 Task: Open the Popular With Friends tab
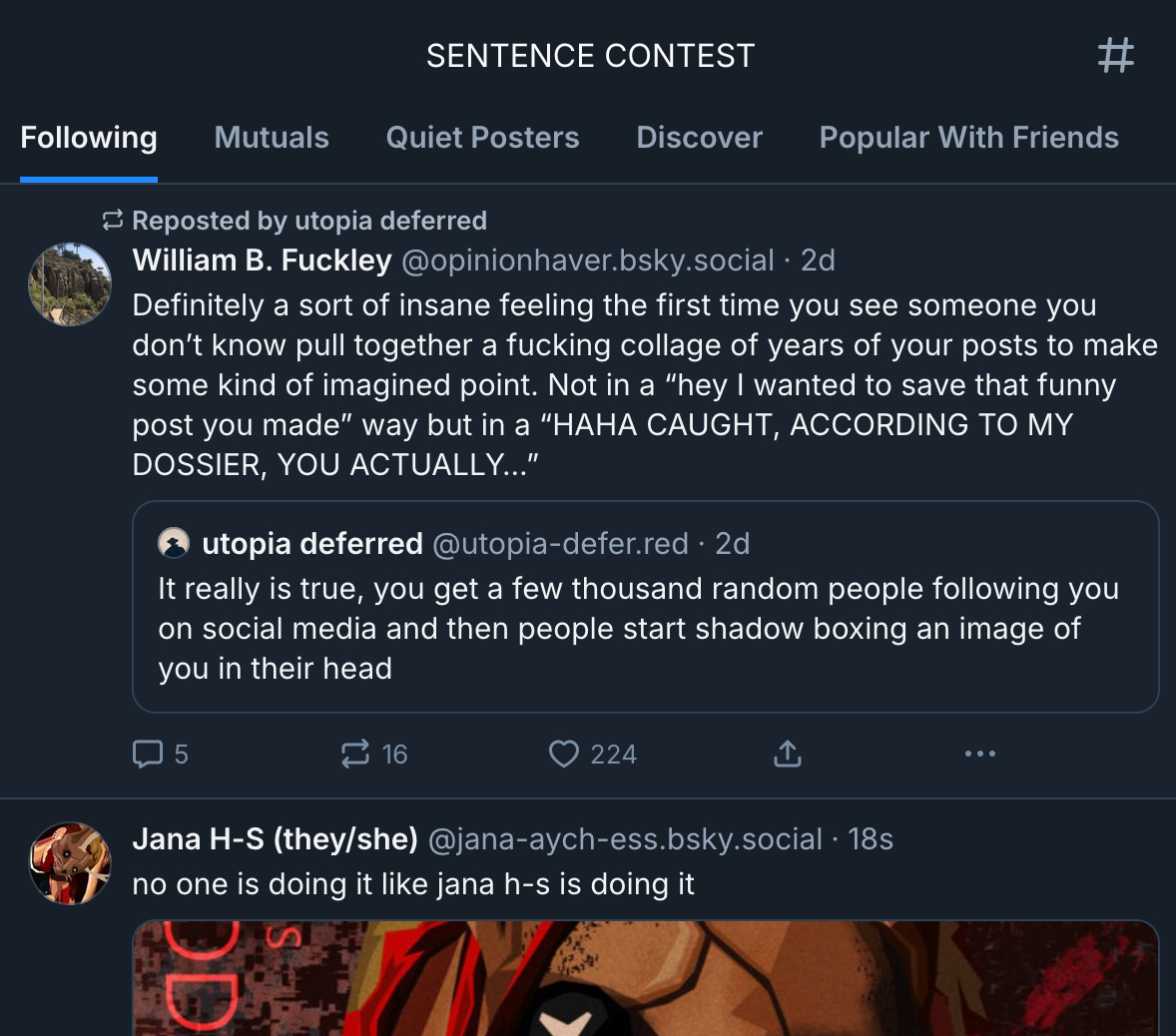(x=968, y=138)
